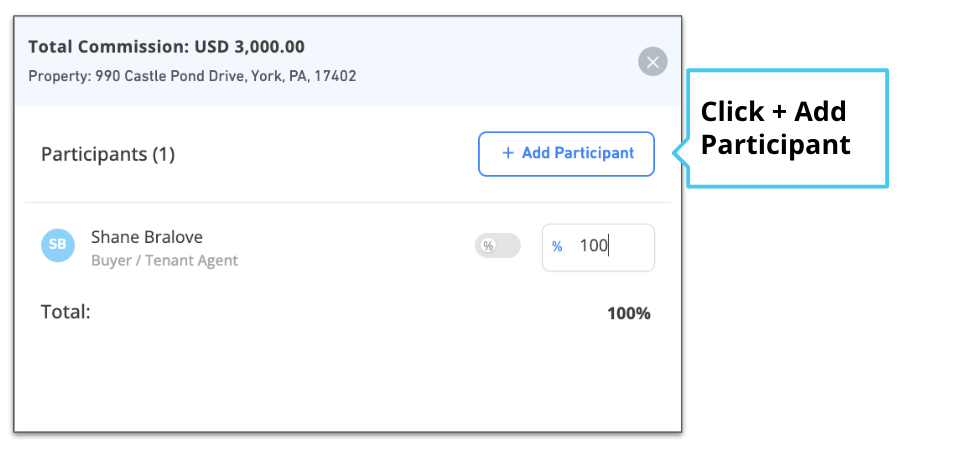The width and height of the screenshot is (963, 461).
Task: Click the Total Commission USD 3,000.00 title
Action: (166, 47)
